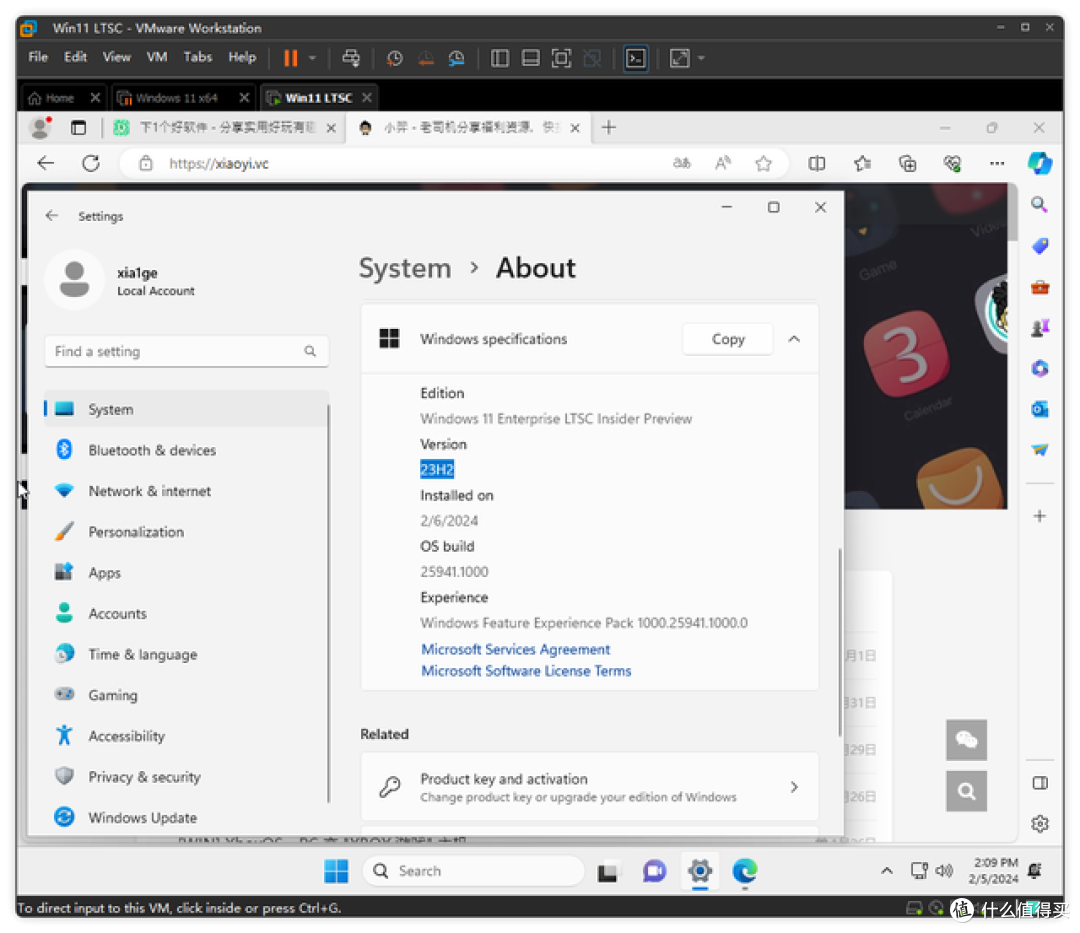Screen dimensions: 1080x933
Task: Open the console view icon in VMware toolbar
Action: pyautogui.click(x=636, y=59)
